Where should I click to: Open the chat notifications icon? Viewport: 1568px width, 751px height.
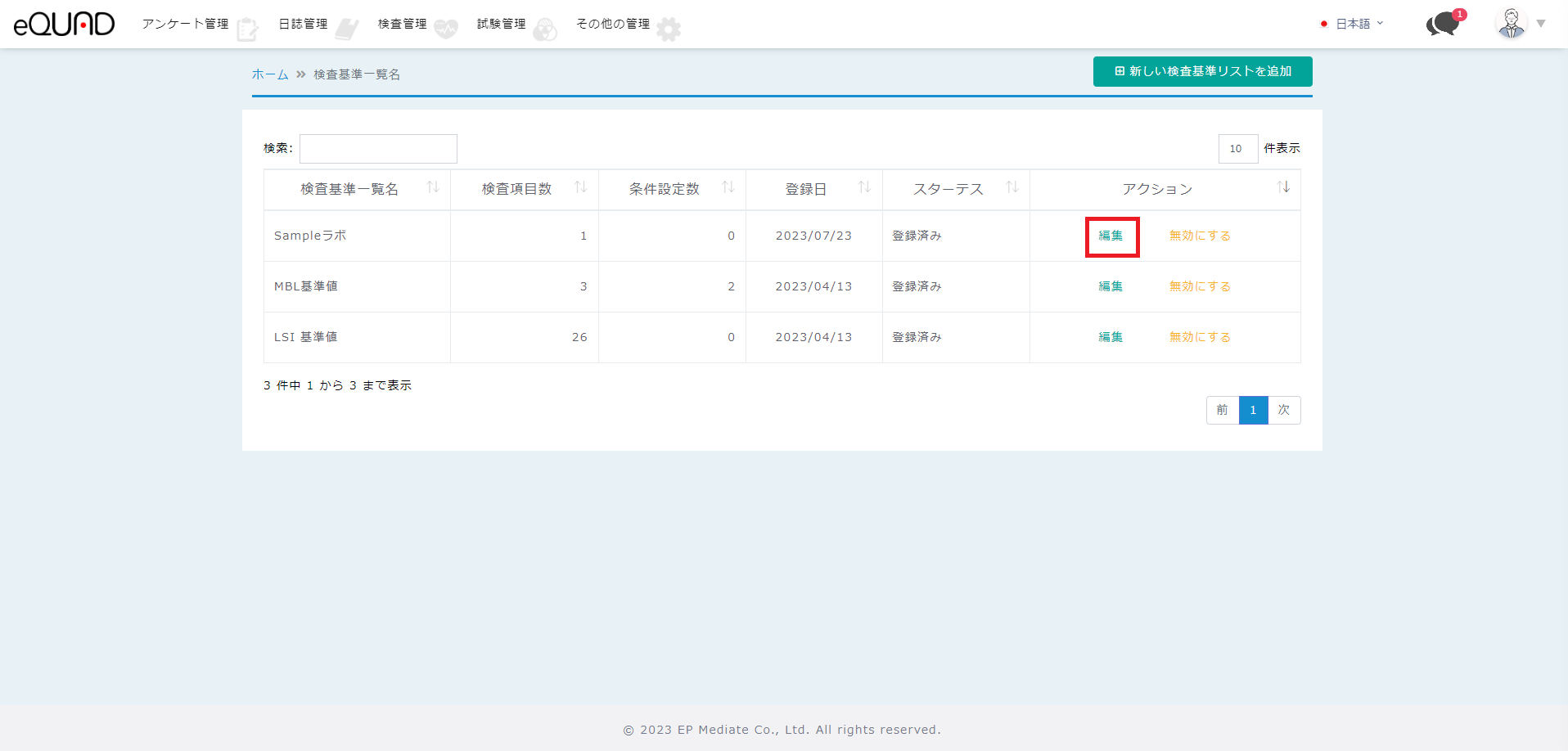coord(1444,24)
